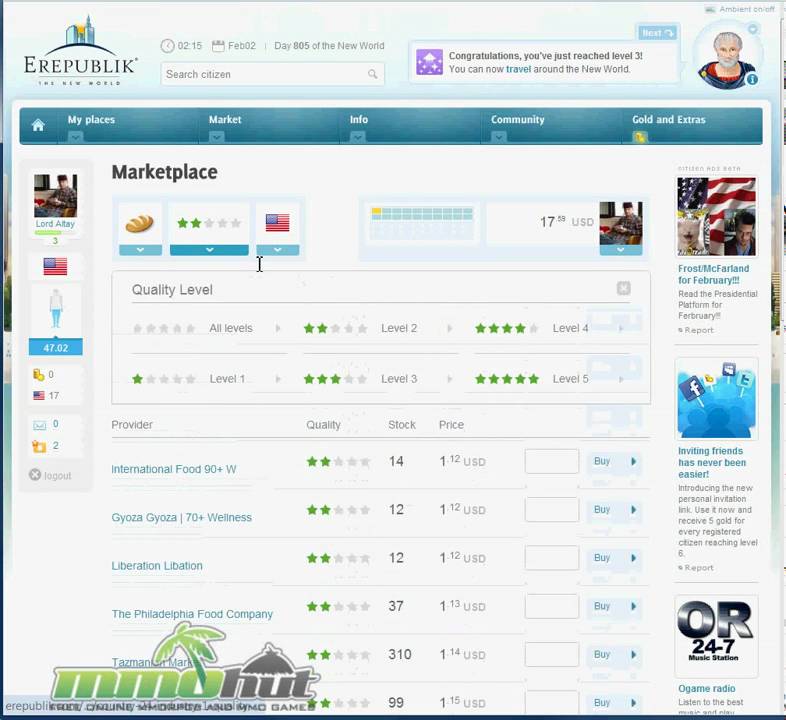Image resolution: width=786 pixels, height=720 pixels.
Task: Expand the dropdown under citizen avatar
Action: pos(621,250)
